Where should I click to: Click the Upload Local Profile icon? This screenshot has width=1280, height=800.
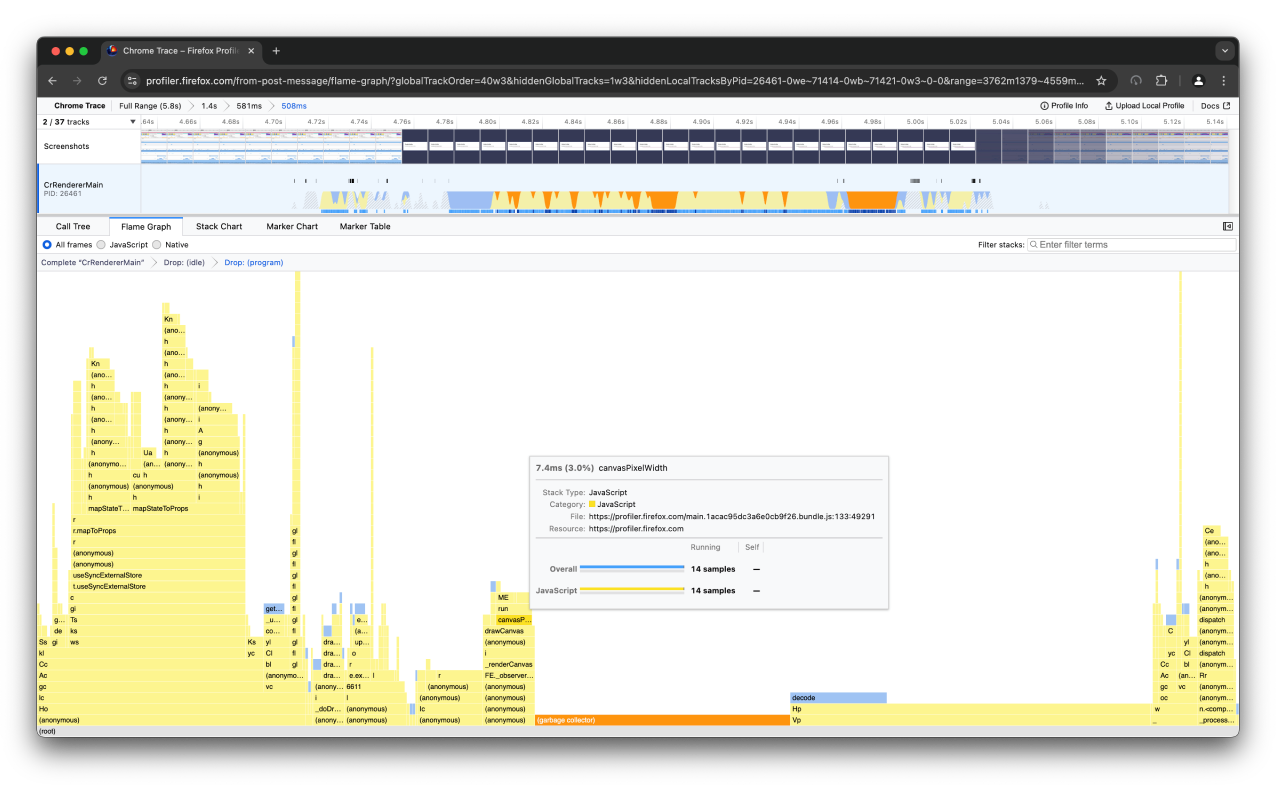[x=1108, y=105]
